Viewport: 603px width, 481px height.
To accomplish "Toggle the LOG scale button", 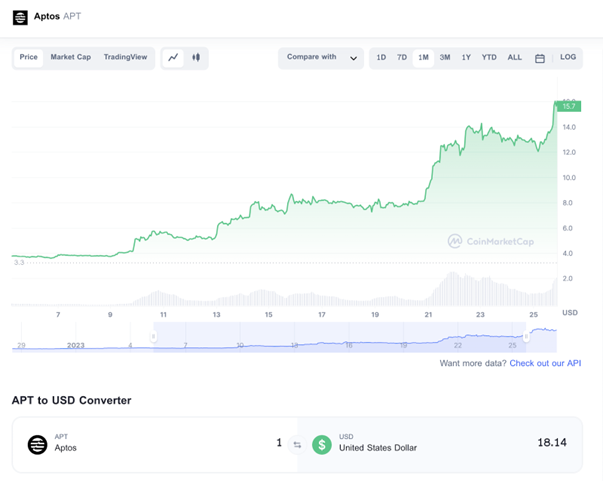I will [x=568, y=58].
